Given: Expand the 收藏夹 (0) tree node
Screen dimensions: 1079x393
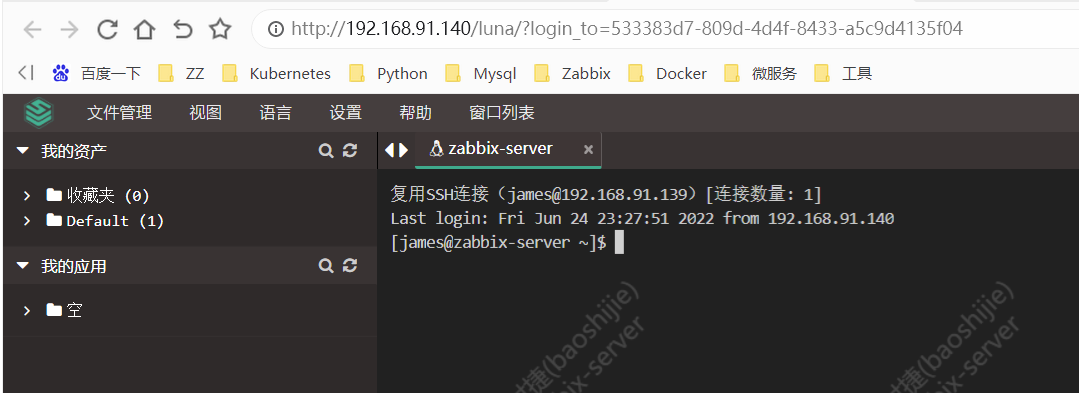Looking at the screenshot, I should [x=27, y=196].
